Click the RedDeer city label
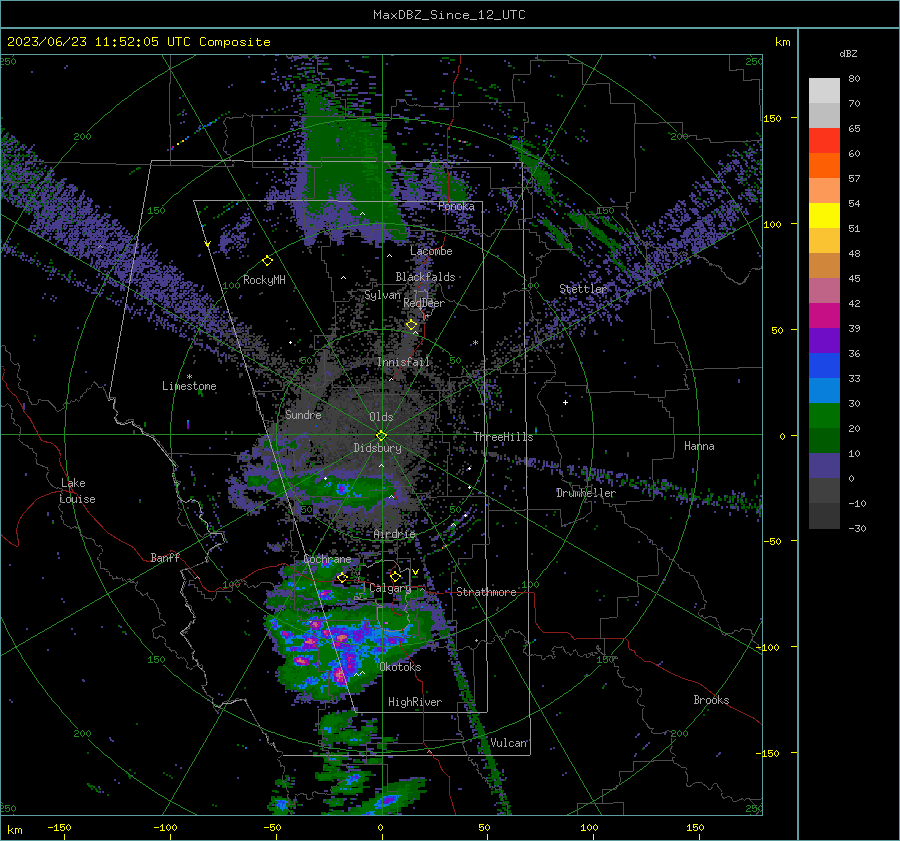 coord(424,303)
